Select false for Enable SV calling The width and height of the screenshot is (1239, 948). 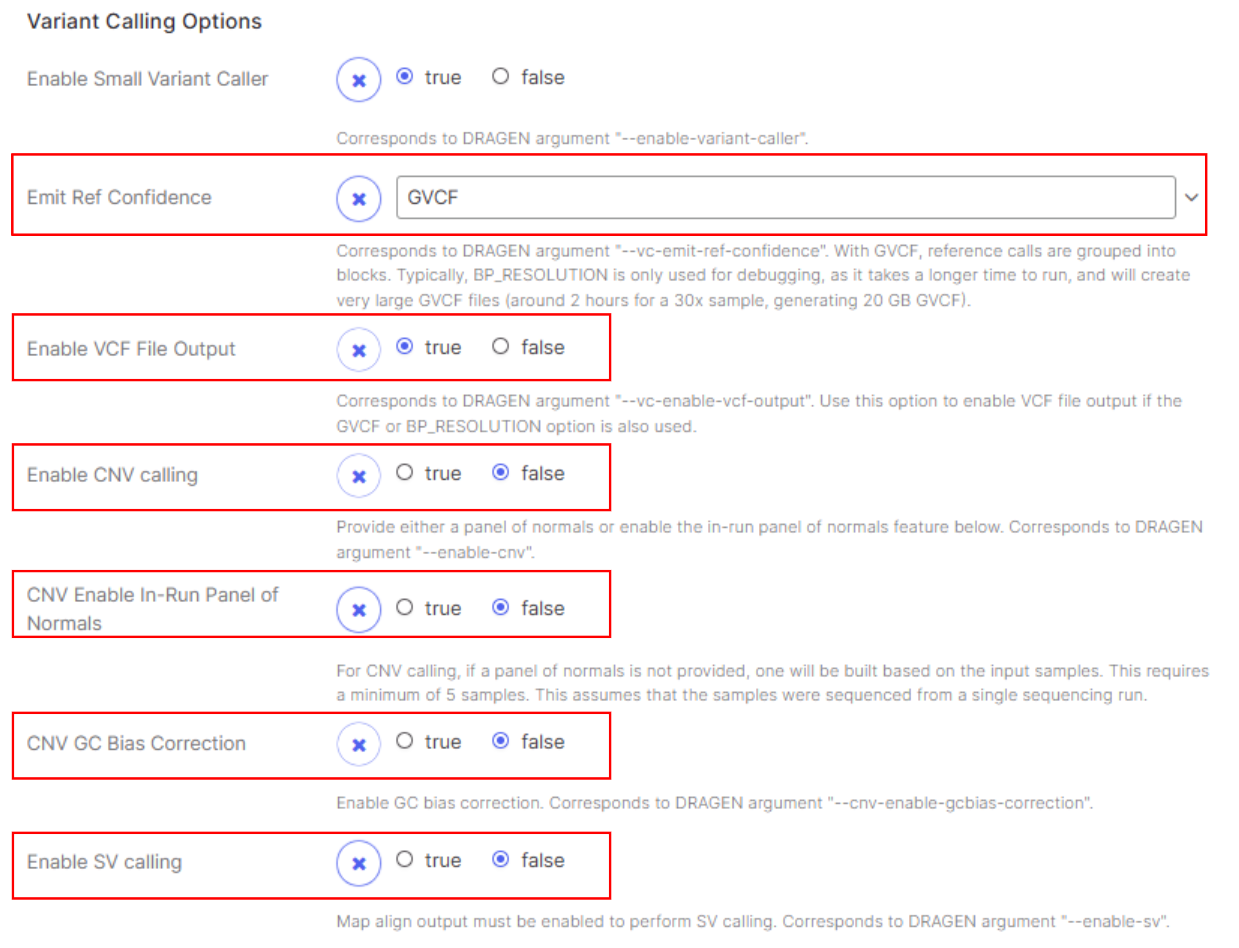pyautogui.click(x=501, y=860)
